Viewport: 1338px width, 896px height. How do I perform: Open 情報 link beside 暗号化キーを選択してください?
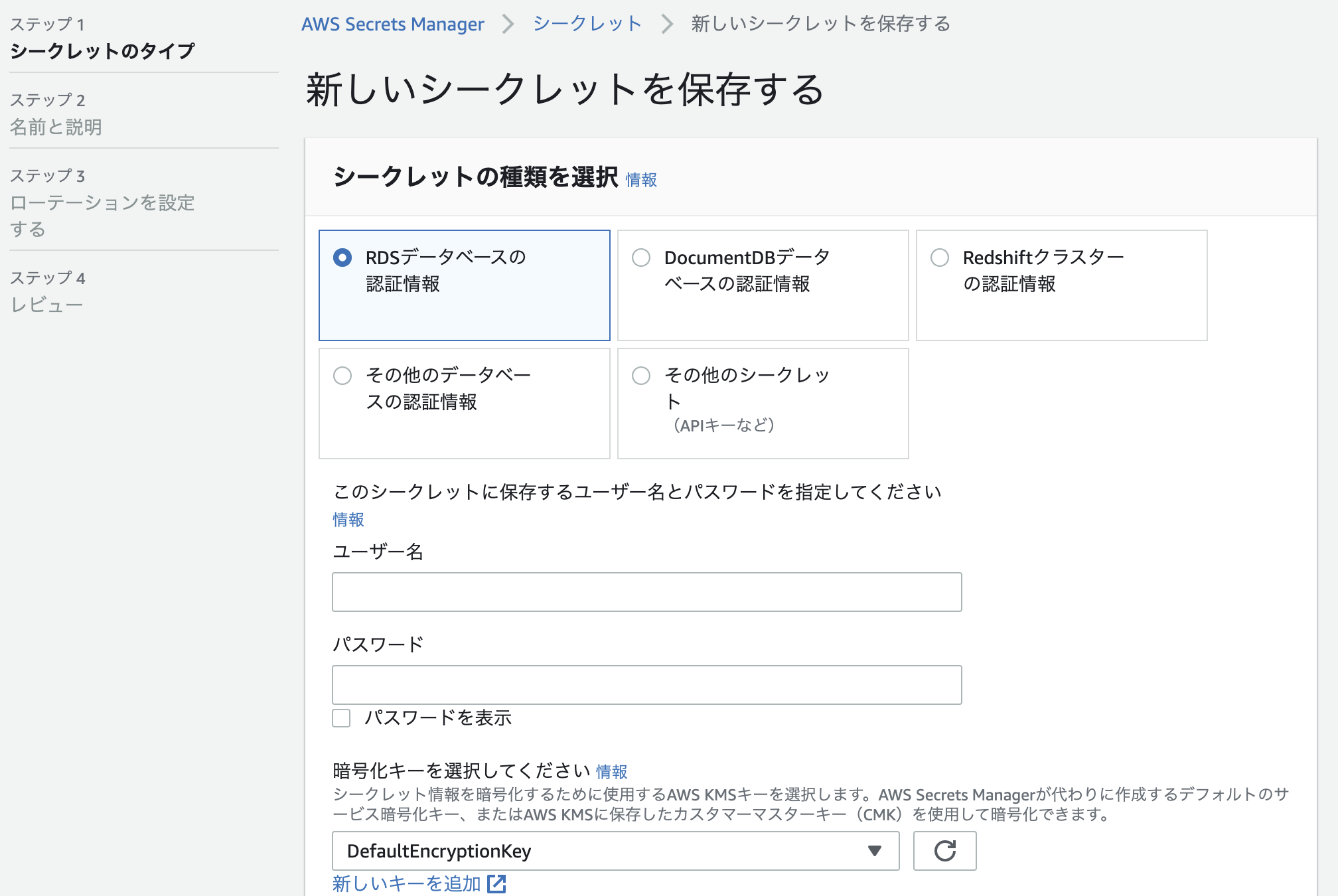[x=611, y=772]
